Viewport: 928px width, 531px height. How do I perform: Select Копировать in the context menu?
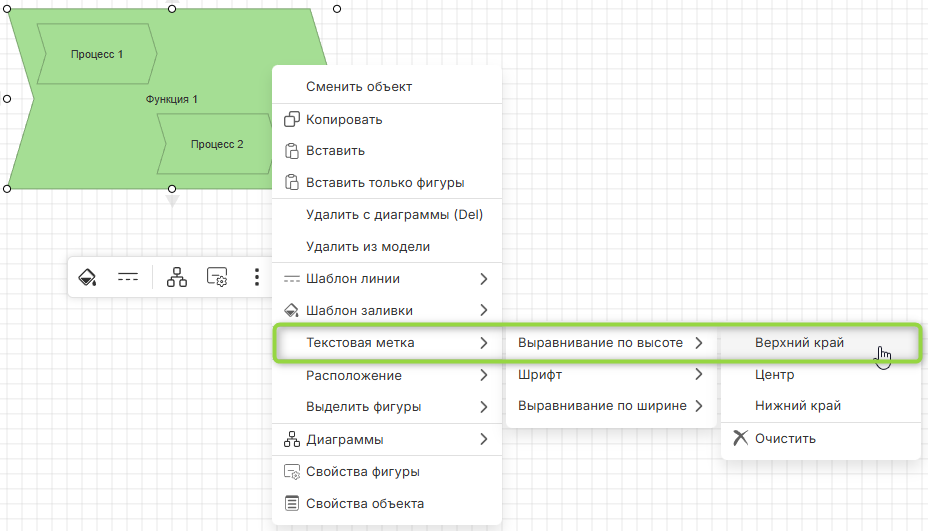click(x=344, y=120)
